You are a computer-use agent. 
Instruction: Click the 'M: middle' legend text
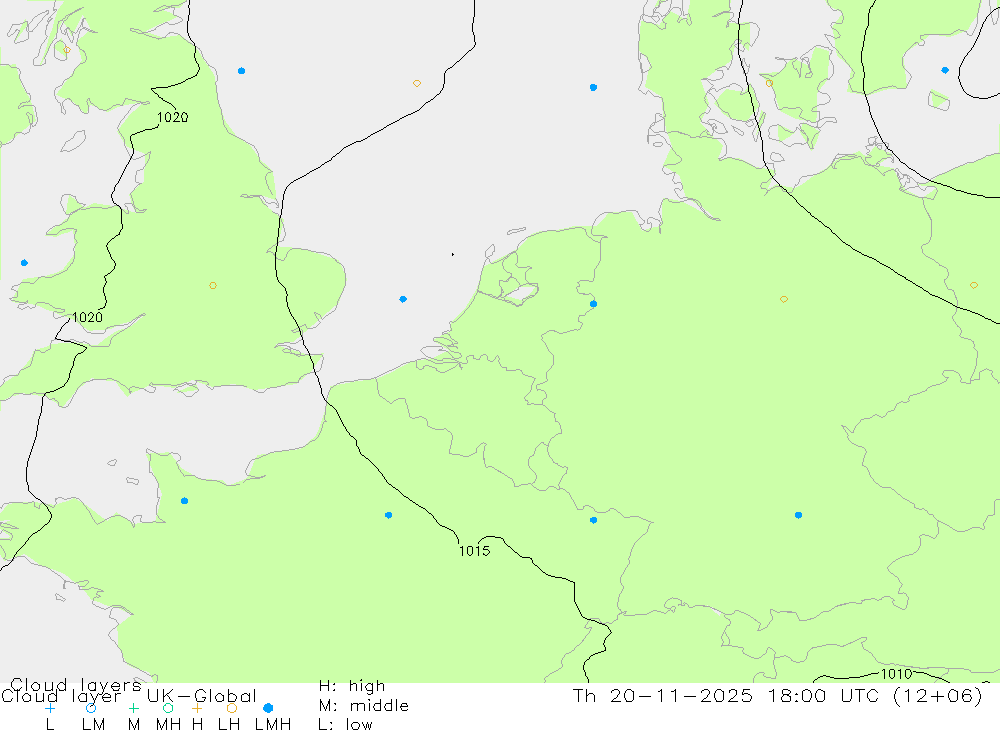(x=364, y=706)
